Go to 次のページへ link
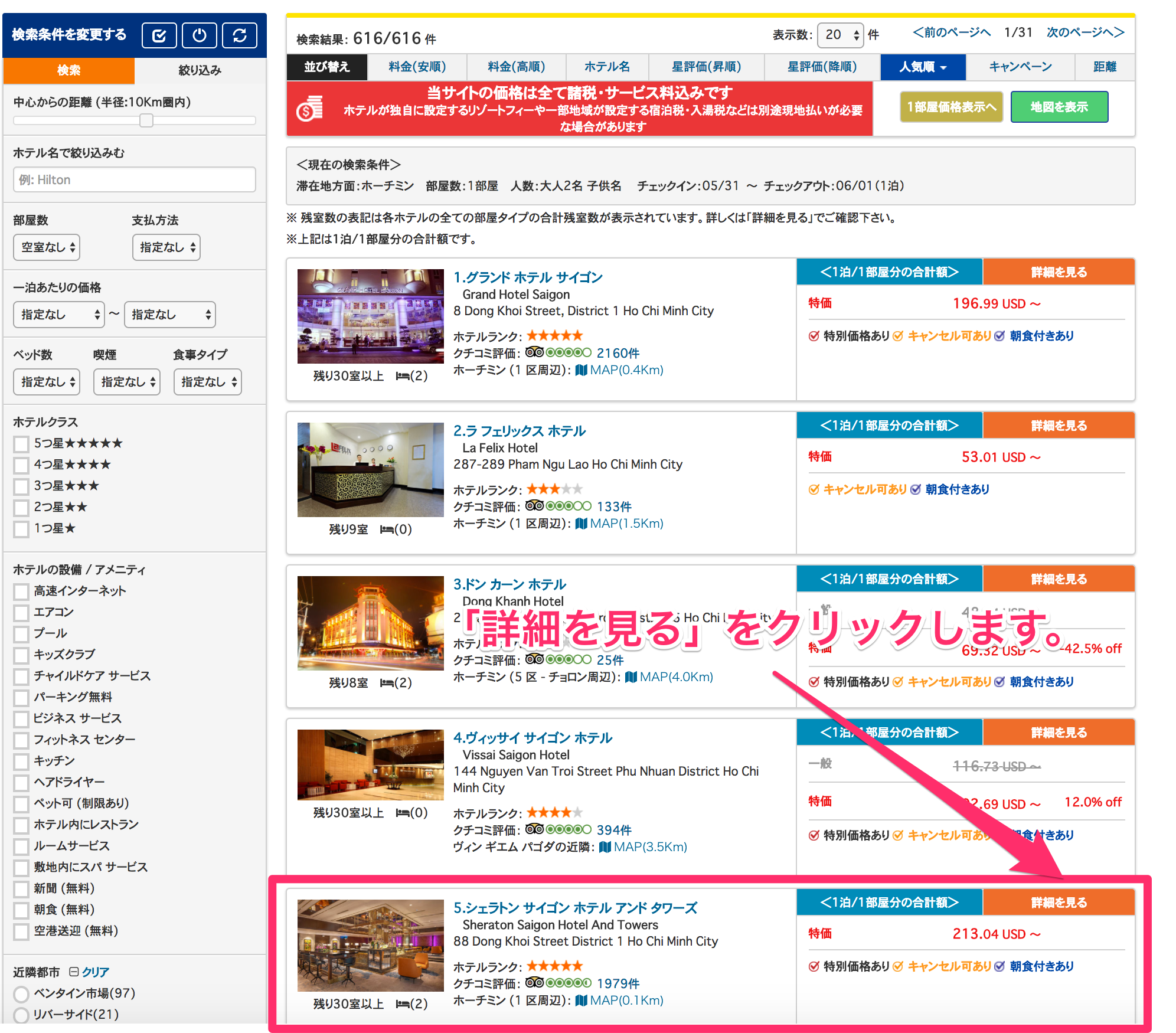The height and width of the screenshot is (1033, 1176). (1085, 32)
